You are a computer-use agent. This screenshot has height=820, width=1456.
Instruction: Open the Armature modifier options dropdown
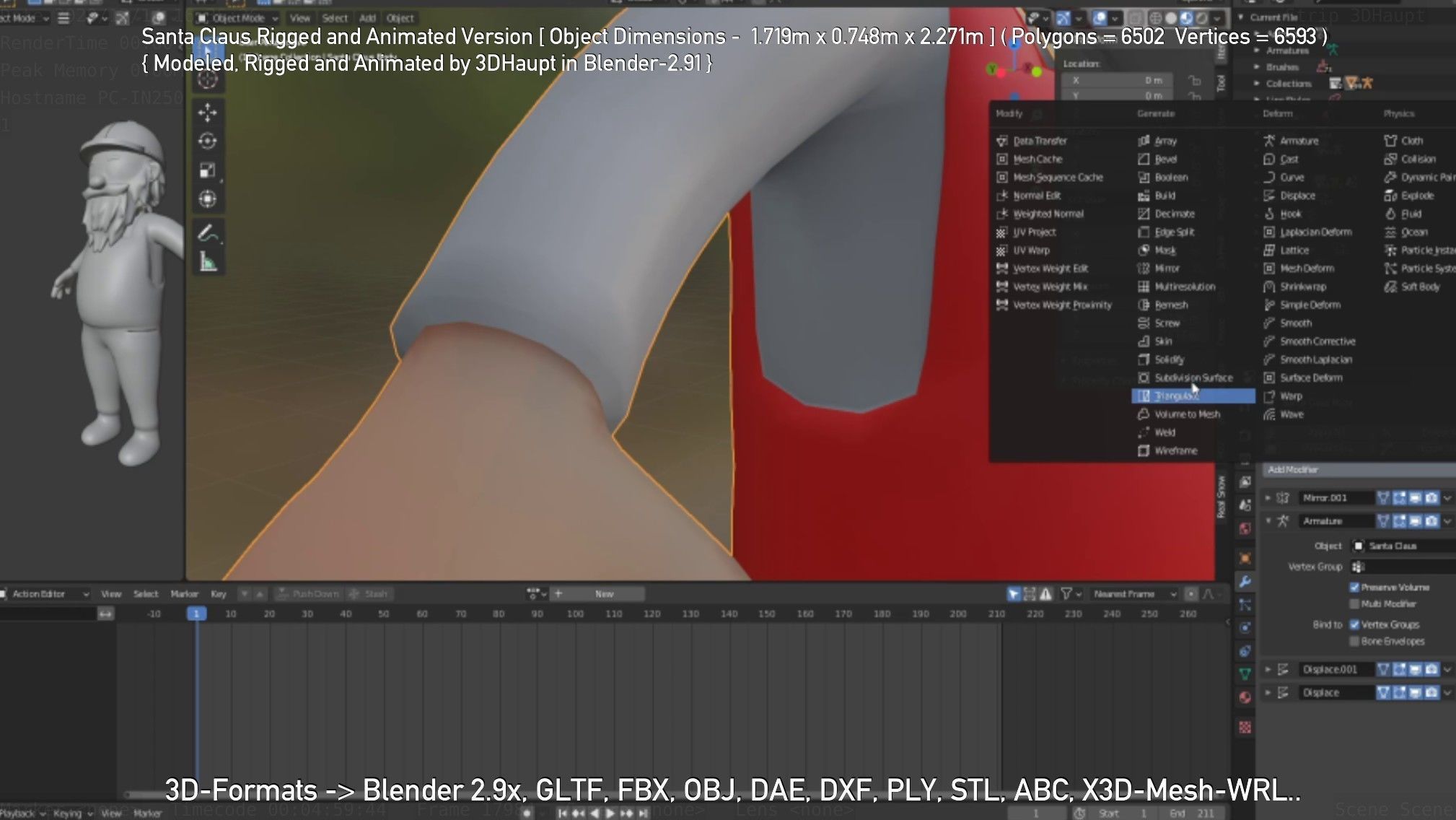(x=1447, y=520)
